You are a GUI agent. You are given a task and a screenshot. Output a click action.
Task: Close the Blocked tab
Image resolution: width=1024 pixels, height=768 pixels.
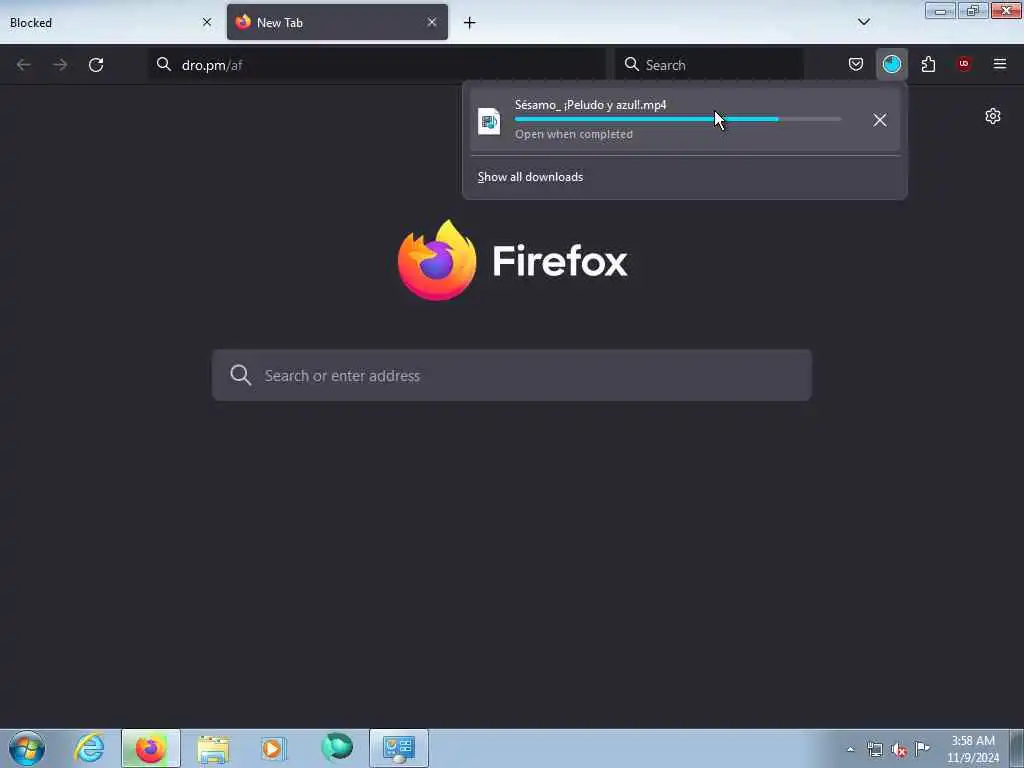pyautogui.click(x=207, y=22)
